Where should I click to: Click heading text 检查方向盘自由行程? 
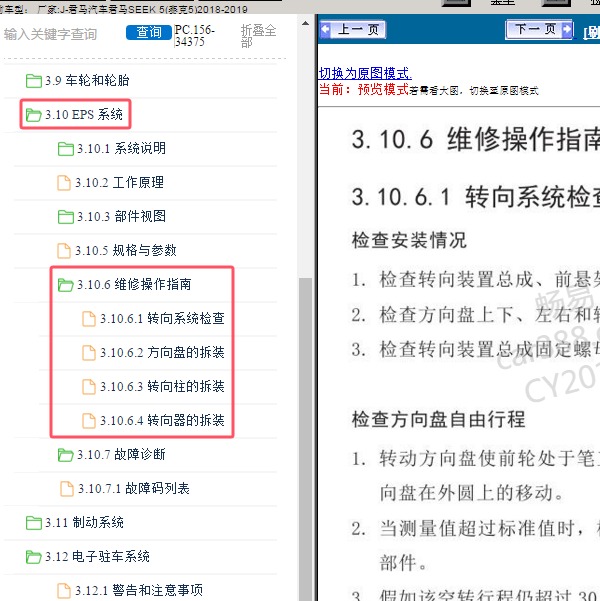(438, 419)
